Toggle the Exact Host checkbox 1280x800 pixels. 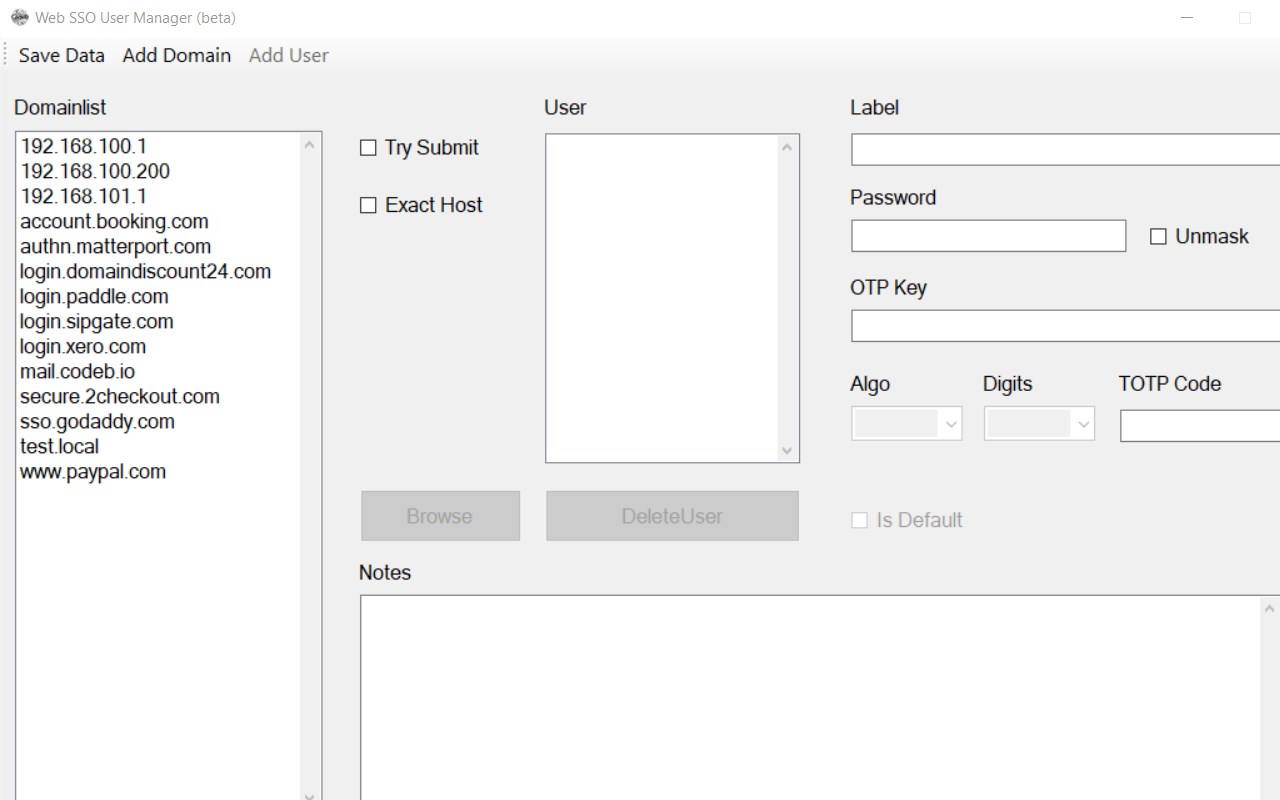[x=368, y=205]
